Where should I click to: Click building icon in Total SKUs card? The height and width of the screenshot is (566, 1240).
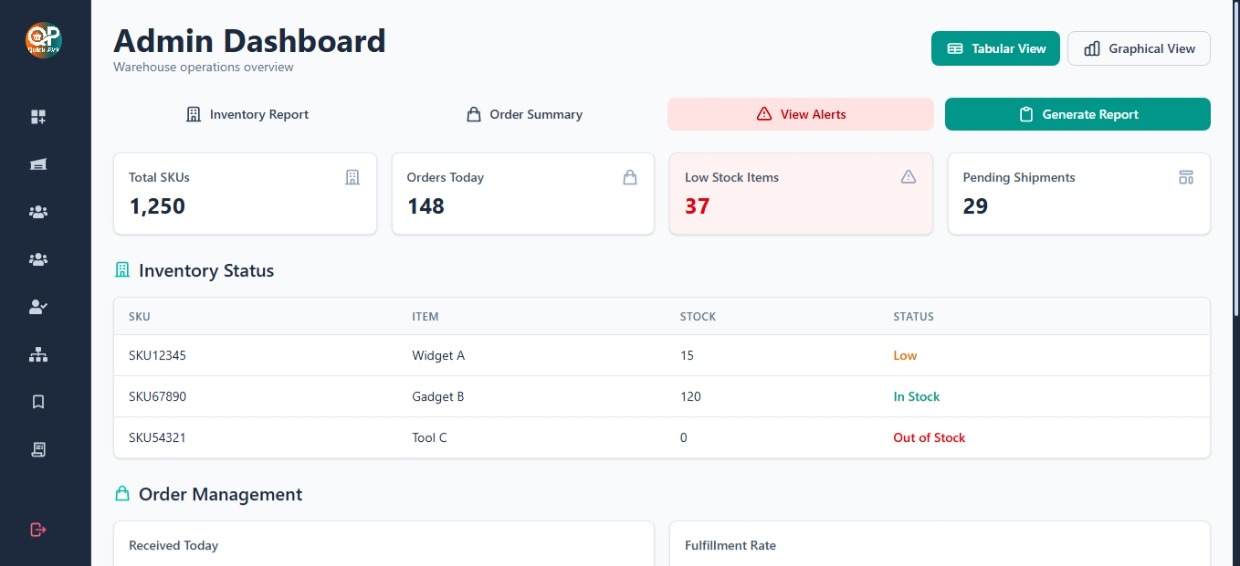(x=352, y=177)
